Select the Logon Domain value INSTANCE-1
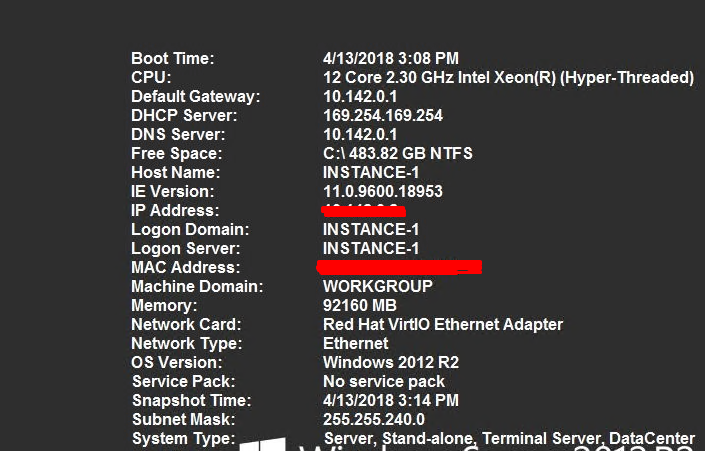 (x=371, y=229)
